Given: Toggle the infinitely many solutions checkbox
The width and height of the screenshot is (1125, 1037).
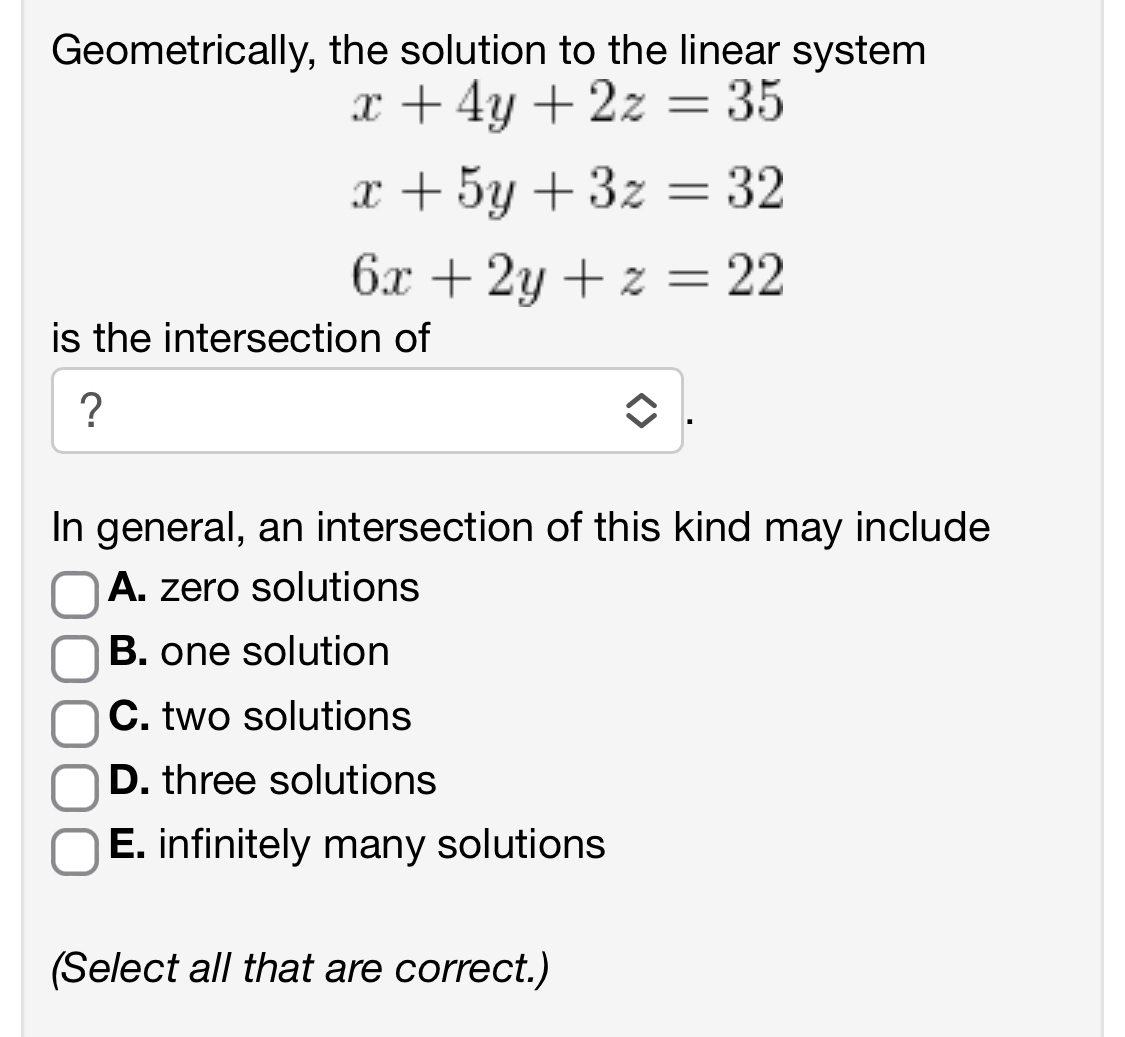Looking at the screenshot, I should [x=74, y=854].
